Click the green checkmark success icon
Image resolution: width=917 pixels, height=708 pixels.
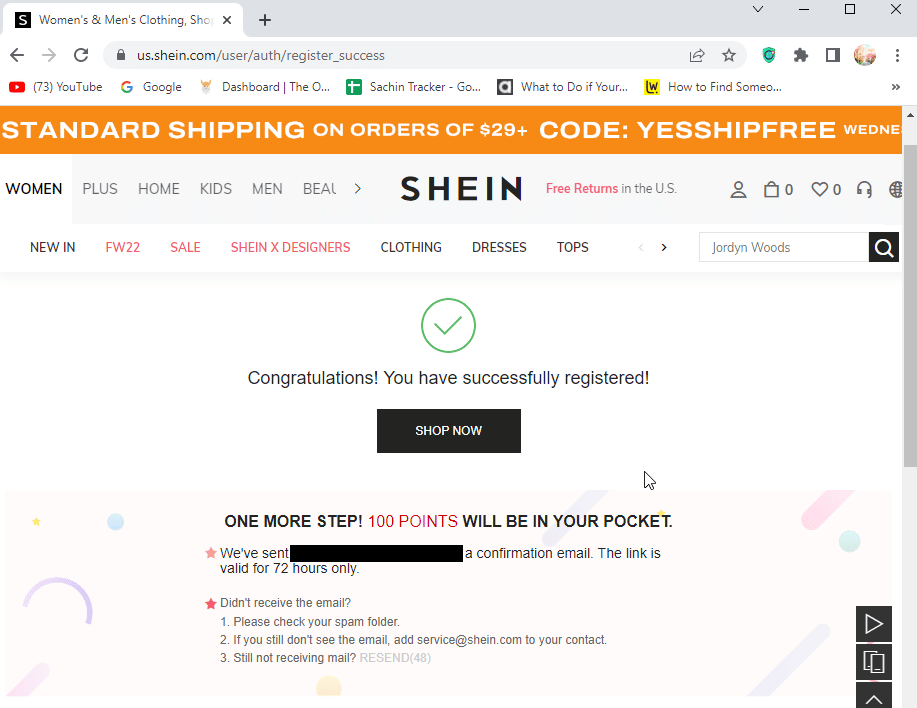(x=448, y=325)
